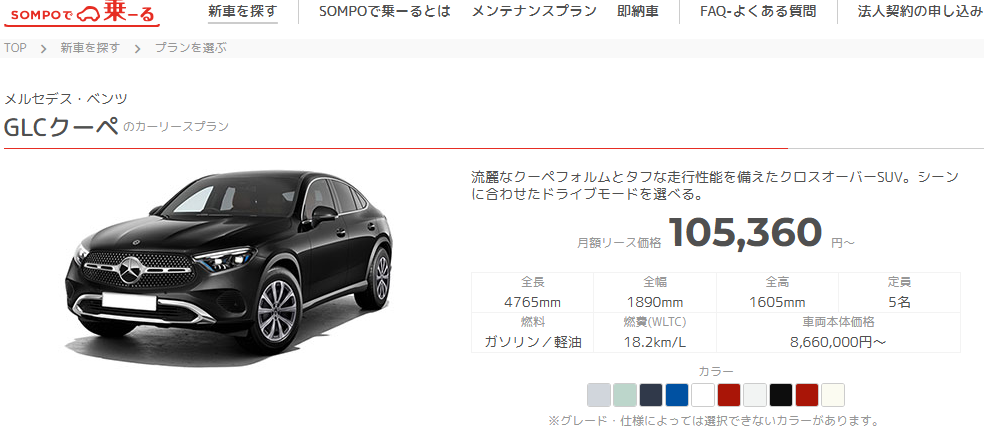The width and height of the screenshot is (984, 430).
Task: Go to TOP in breadcrumb
Action: click(x=15, y=48)
